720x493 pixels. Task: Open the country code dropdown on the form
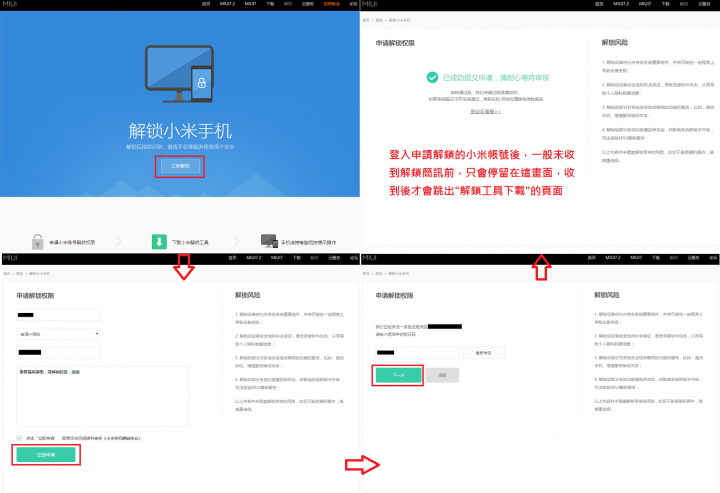(58, 334)
